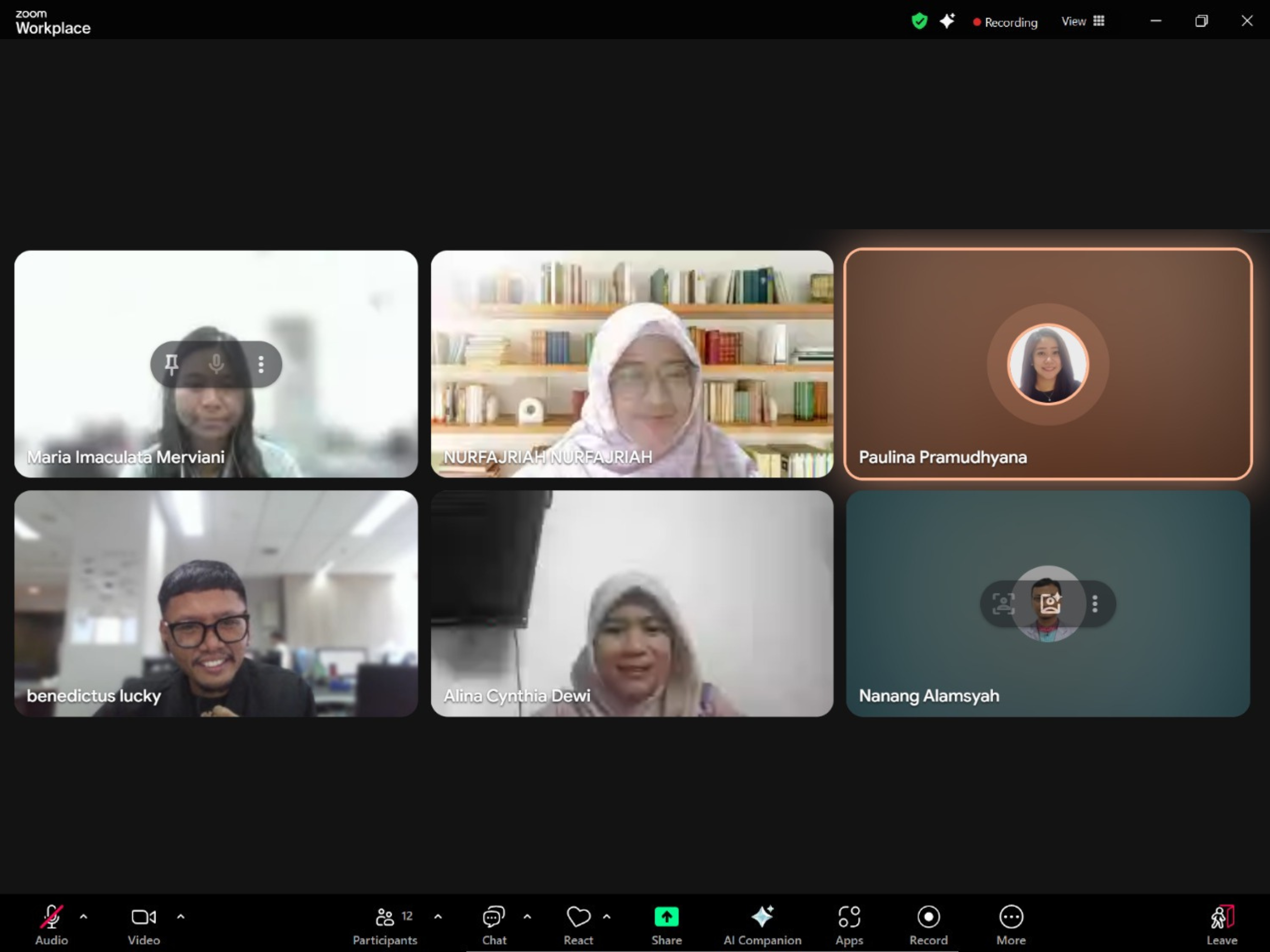Click the green encryption shield icon

coord(919,22)
